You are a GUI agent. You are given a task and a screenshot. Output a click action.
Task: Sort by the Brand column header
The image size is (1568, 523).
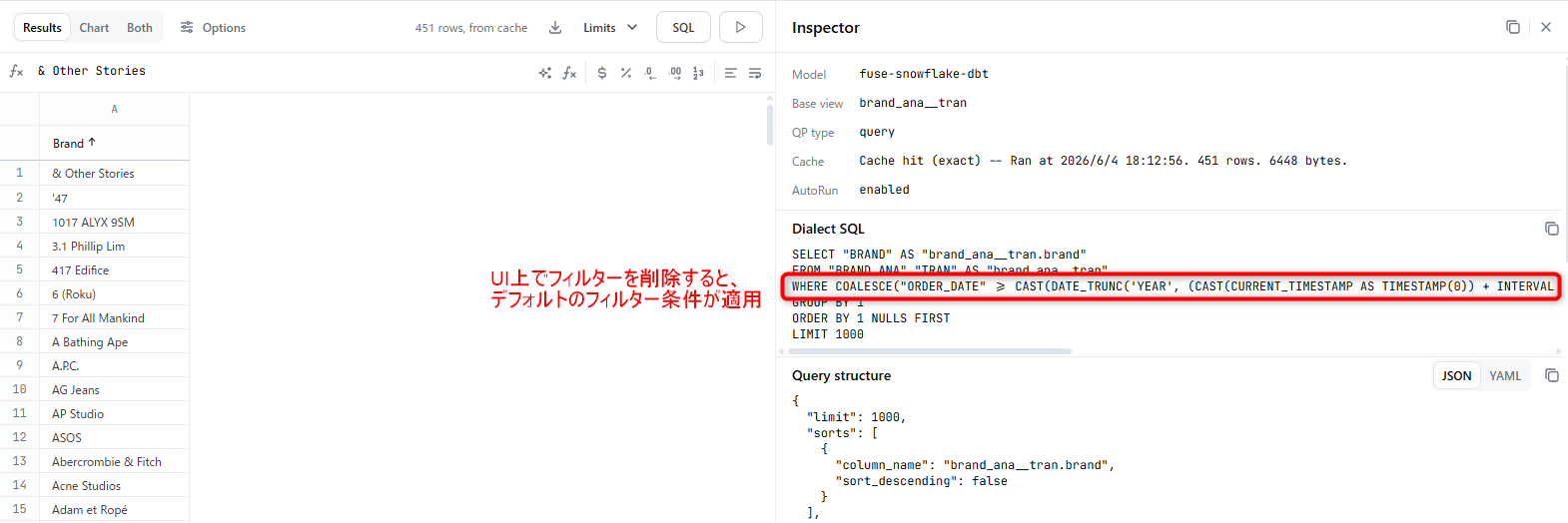(x=114, y=143)
